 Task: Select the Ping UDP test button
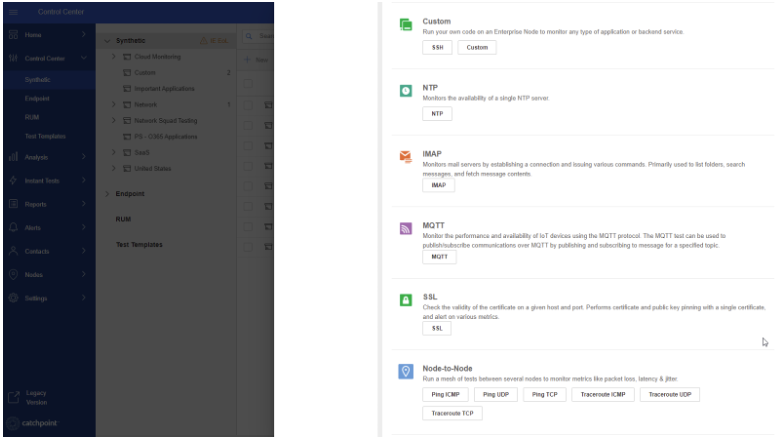click(496, 395)
